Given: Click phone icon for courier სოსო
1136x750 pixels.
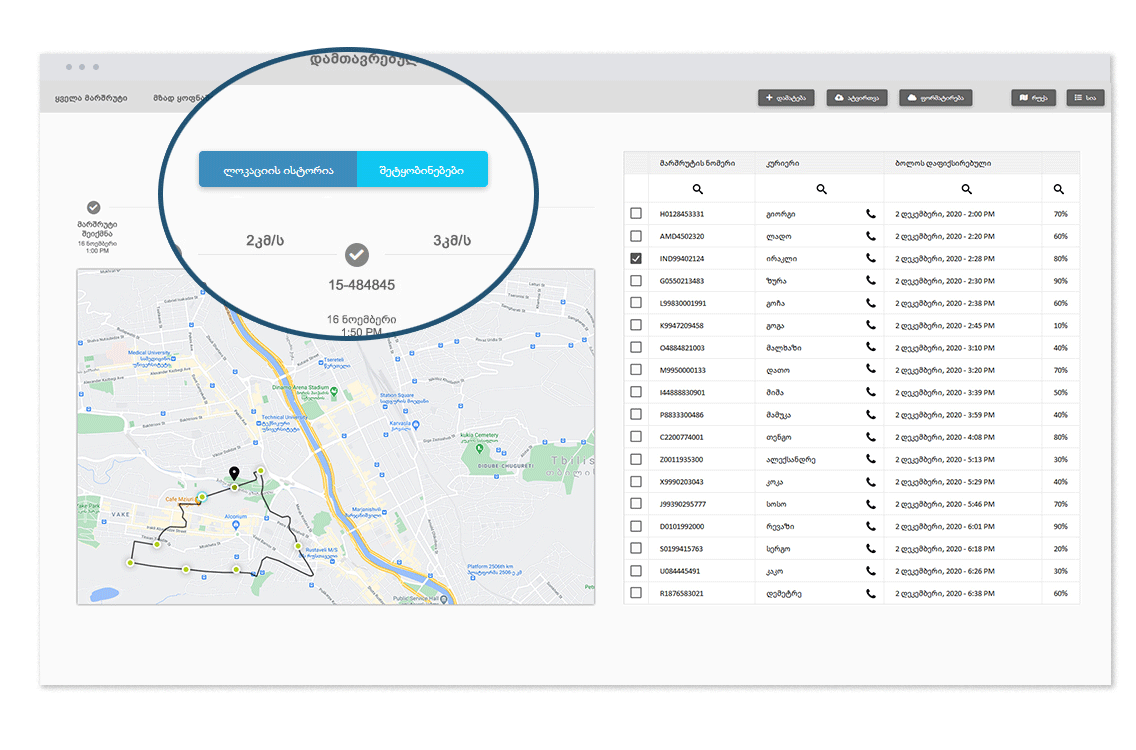Looking at the screenshot, I should coord(870,504).
